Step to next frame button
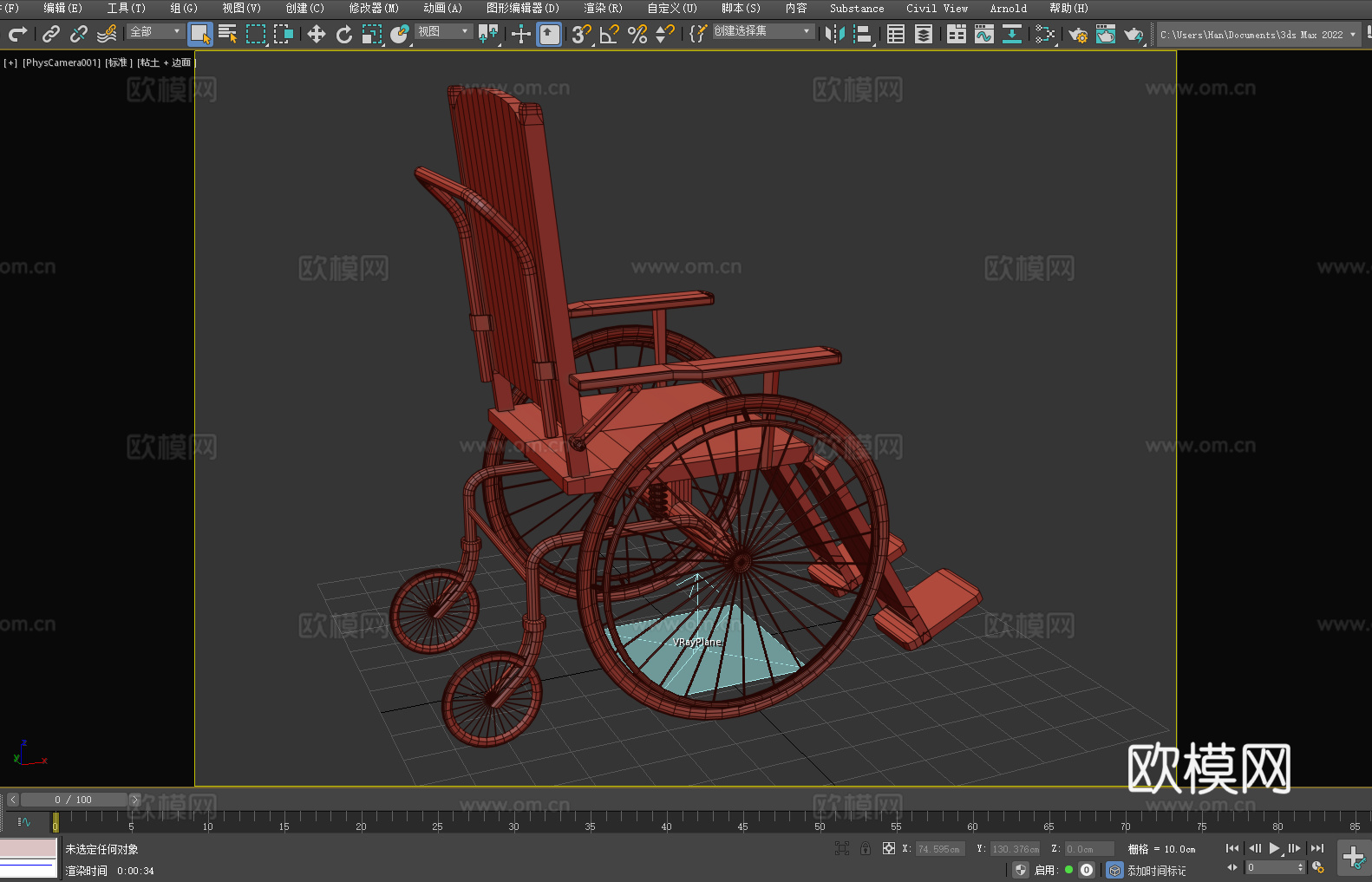This screenshot has width=1372, height=882. click(1295, 848)
